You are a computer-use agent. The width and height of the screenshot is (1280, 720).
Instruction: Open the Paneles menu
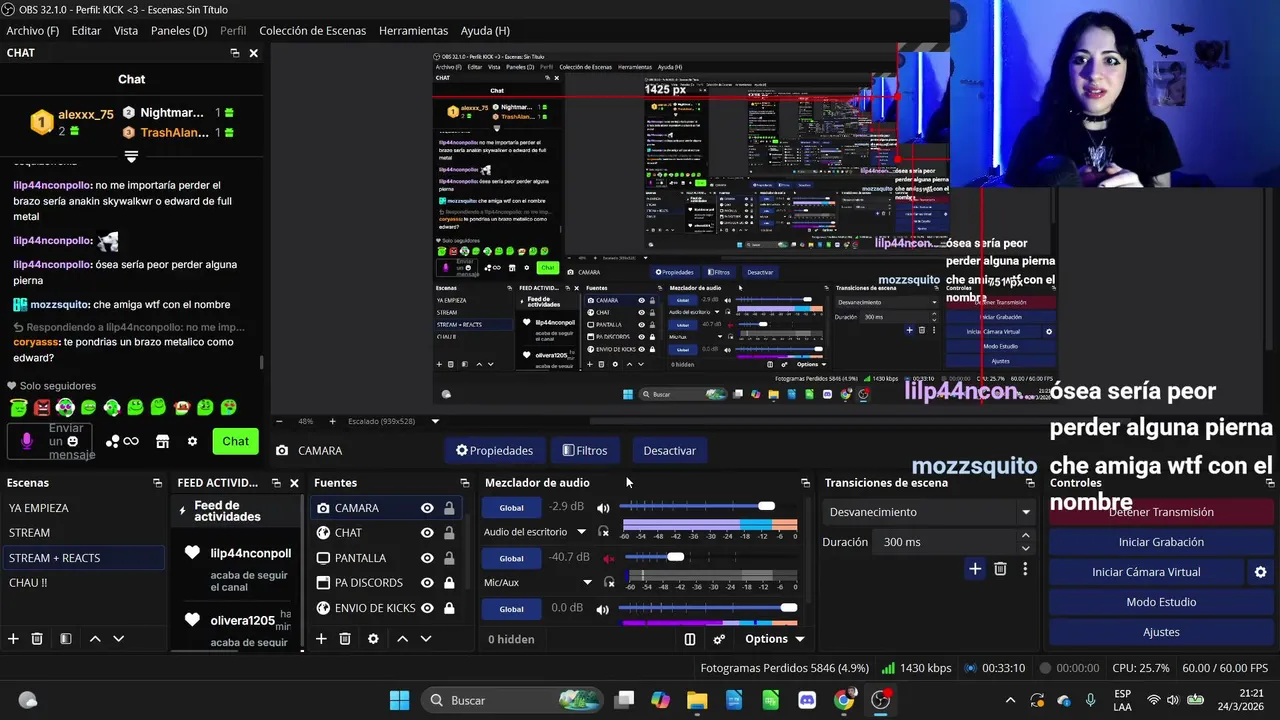point(179,31)
